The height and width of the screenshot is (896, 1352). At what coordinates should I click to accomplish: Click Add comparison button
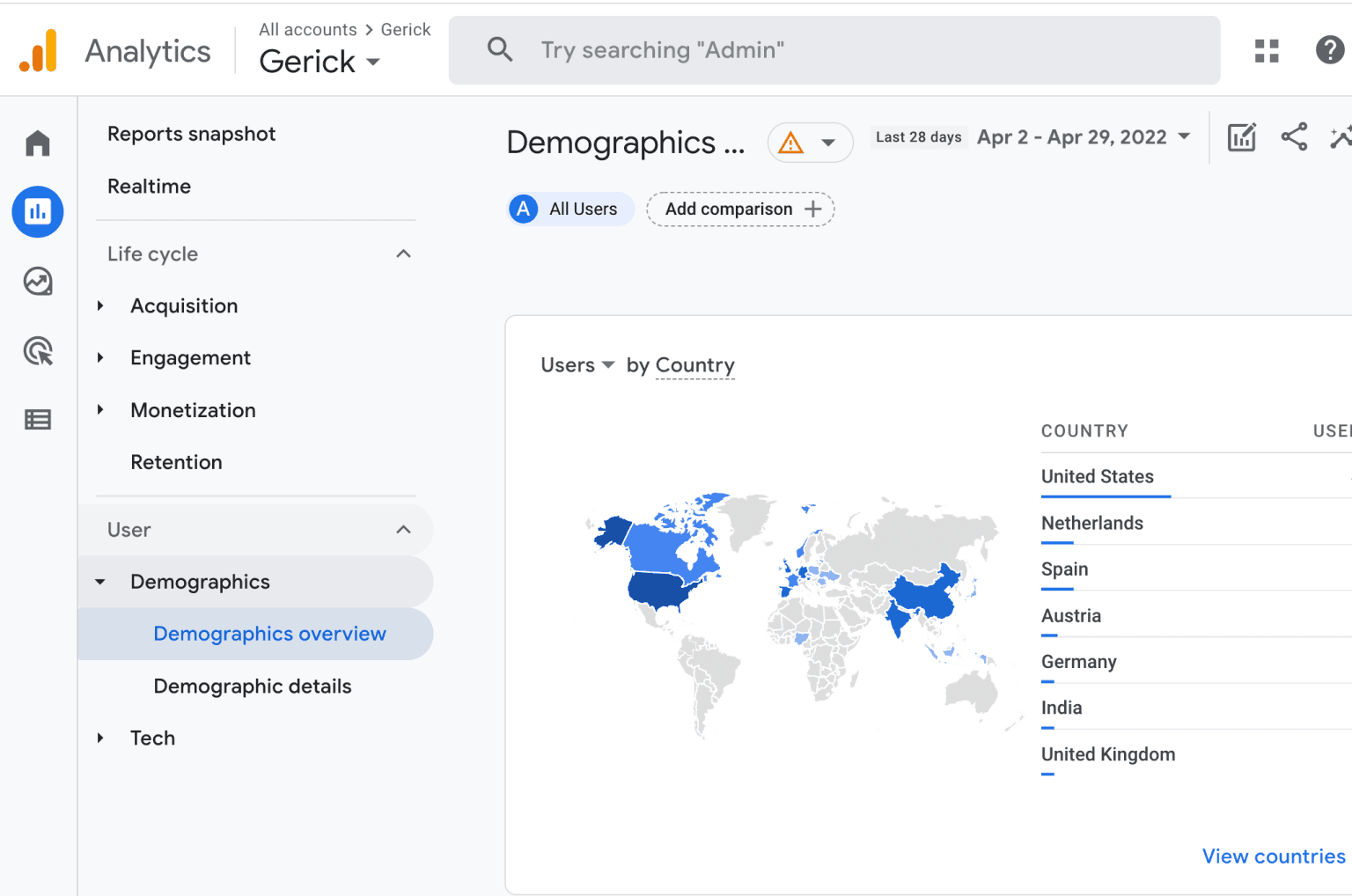(x=740, y=209)
